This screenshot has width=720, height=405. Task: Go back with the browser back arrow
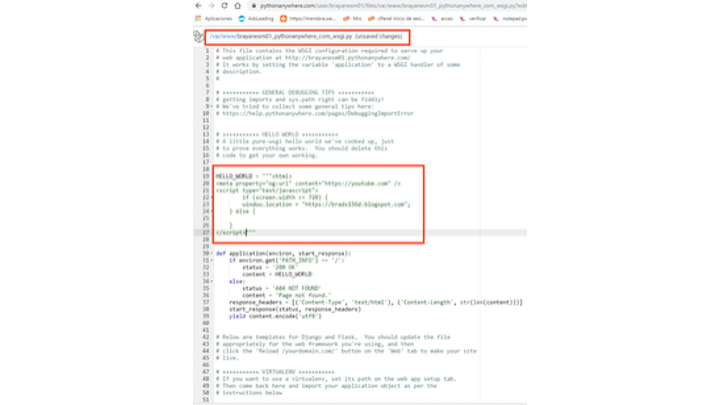tap(198, 6)
